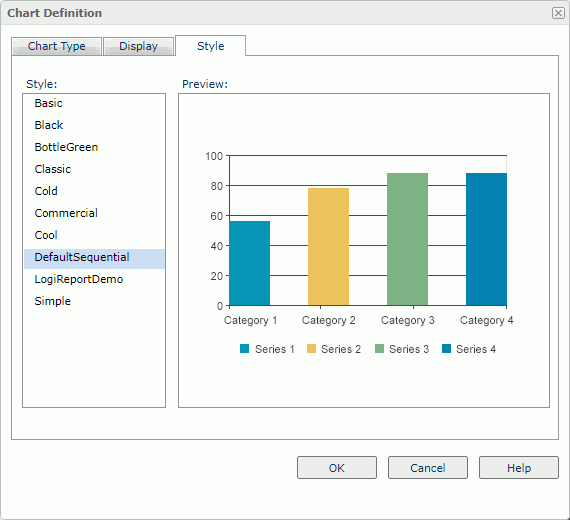
Task: Pick the LogiReportDemo style
Action: pos(94,279)
